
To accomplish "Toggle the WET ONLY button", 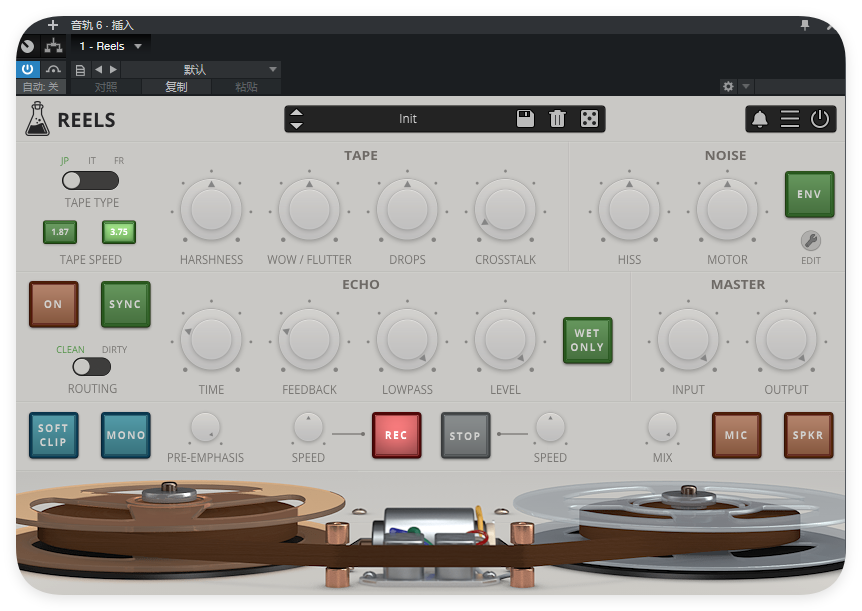I will [588, 340].
